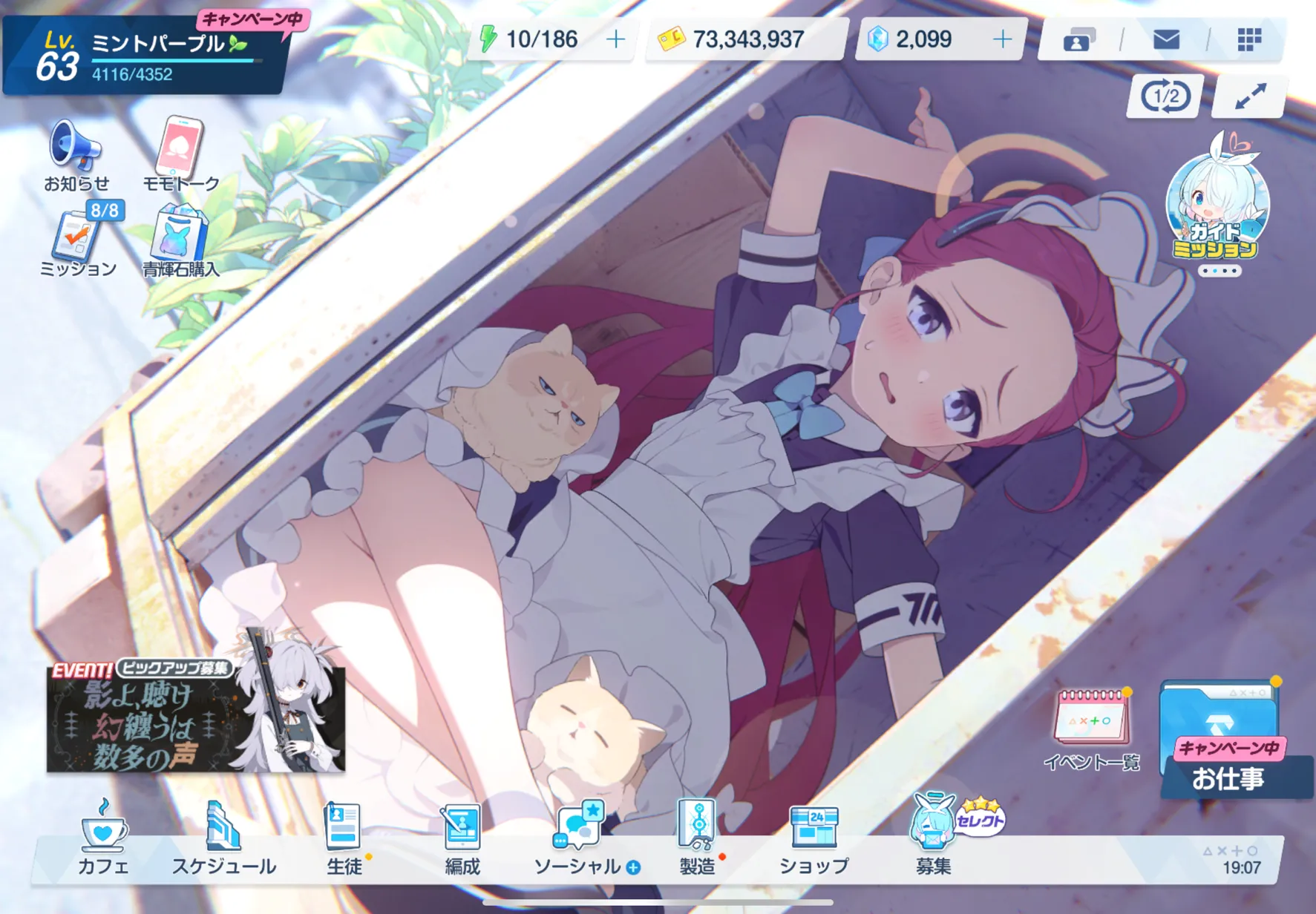Image resolution: width=1316 pixels, height=914 pixels.
Task: Go to カフェ in the bottom menu
Action: point(104,838)
